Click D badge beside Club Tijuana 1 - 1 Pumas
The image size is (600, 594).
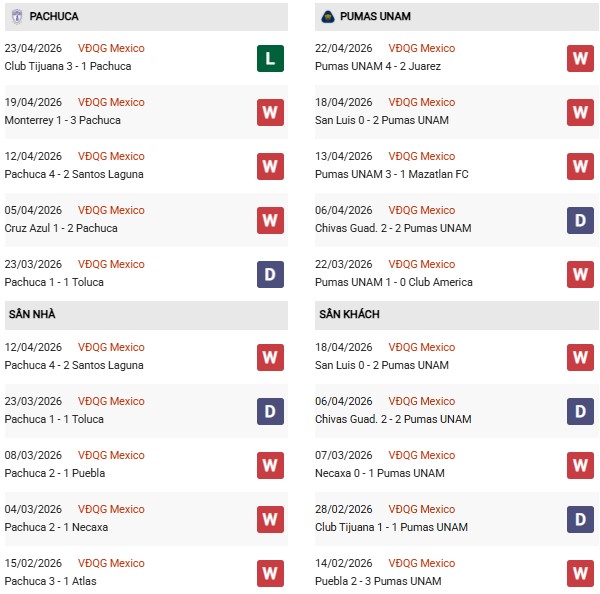coord(580,519)
